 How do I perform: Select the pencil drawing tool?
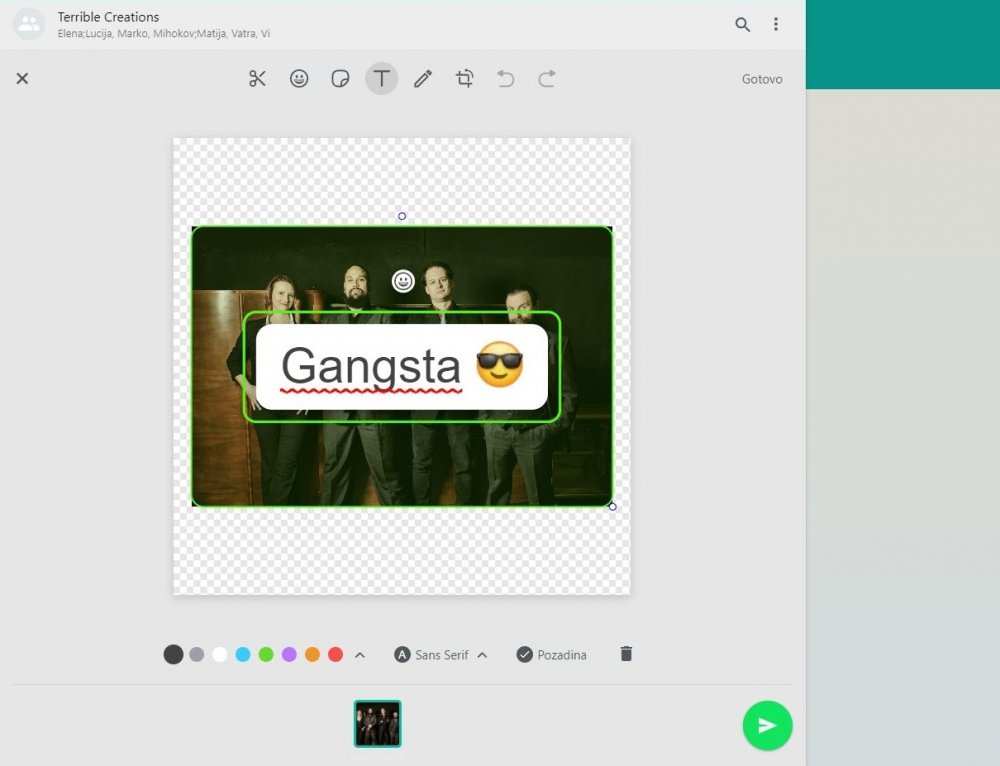[423, 78]
